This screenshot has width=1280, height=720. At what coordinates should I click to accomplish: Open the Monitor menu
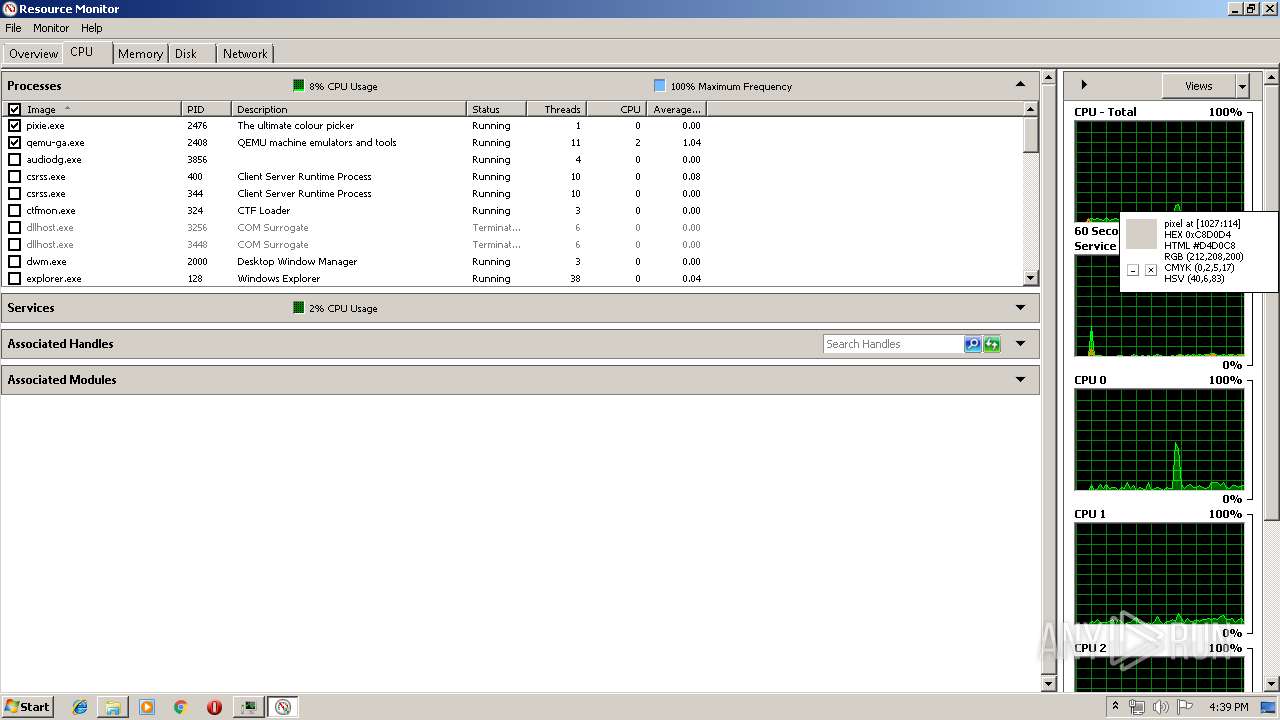pyautogui.click(x=51, y=28)
